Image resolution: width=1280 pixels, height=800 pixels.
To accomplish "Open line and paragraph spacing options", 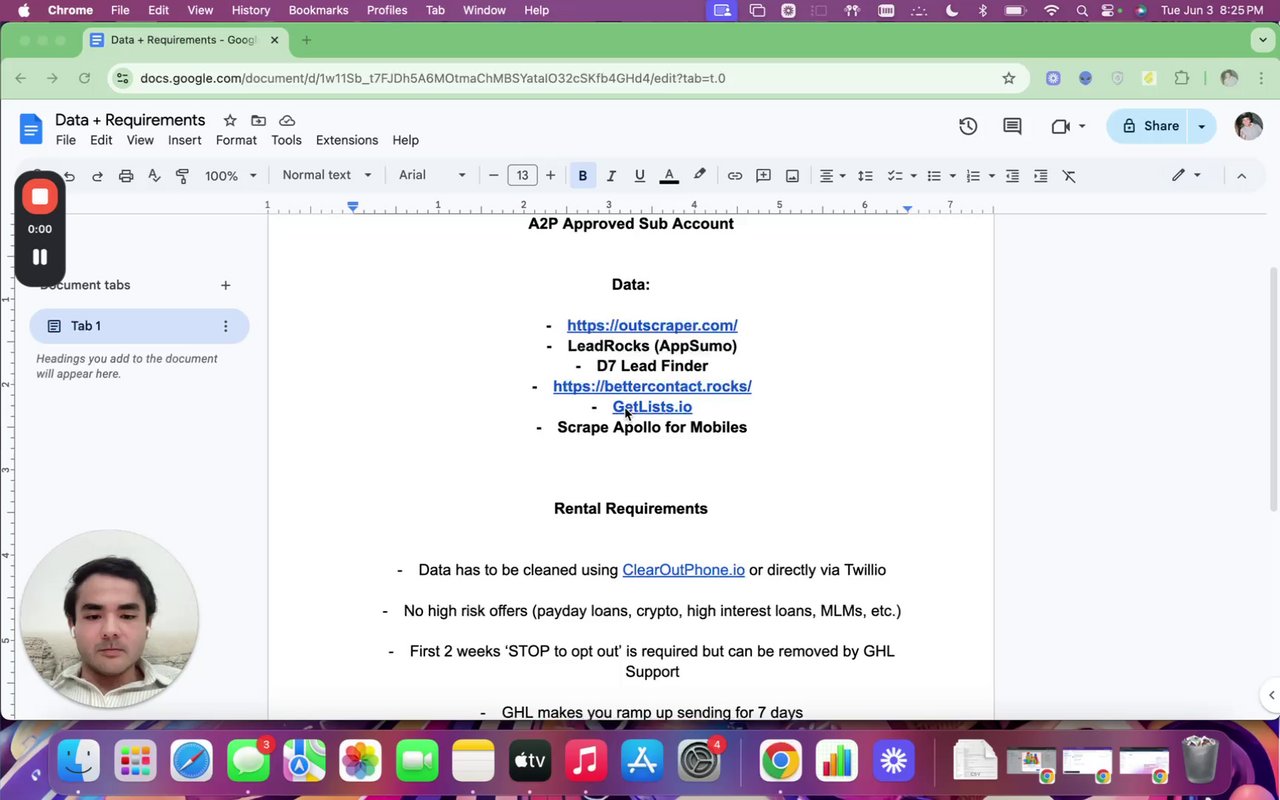I will pos(866,176).
